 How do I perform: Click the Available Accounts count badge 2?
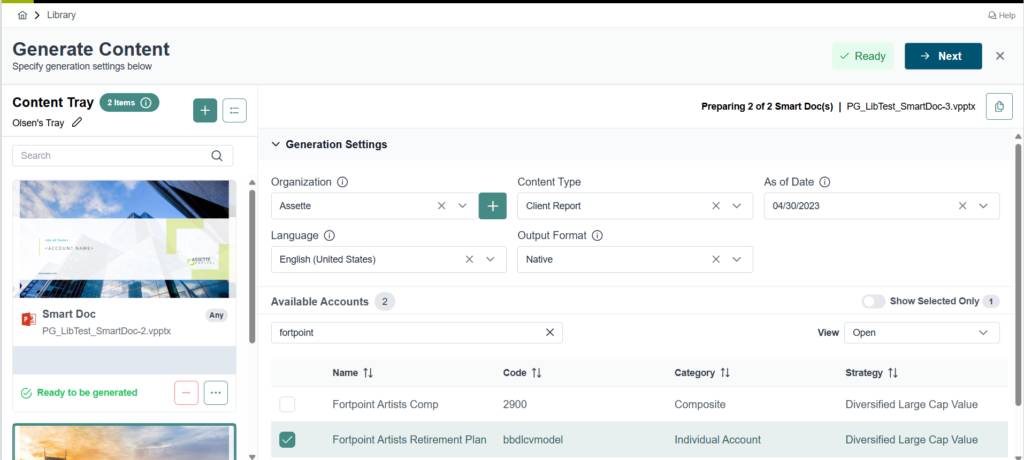[x=385, y=301]
